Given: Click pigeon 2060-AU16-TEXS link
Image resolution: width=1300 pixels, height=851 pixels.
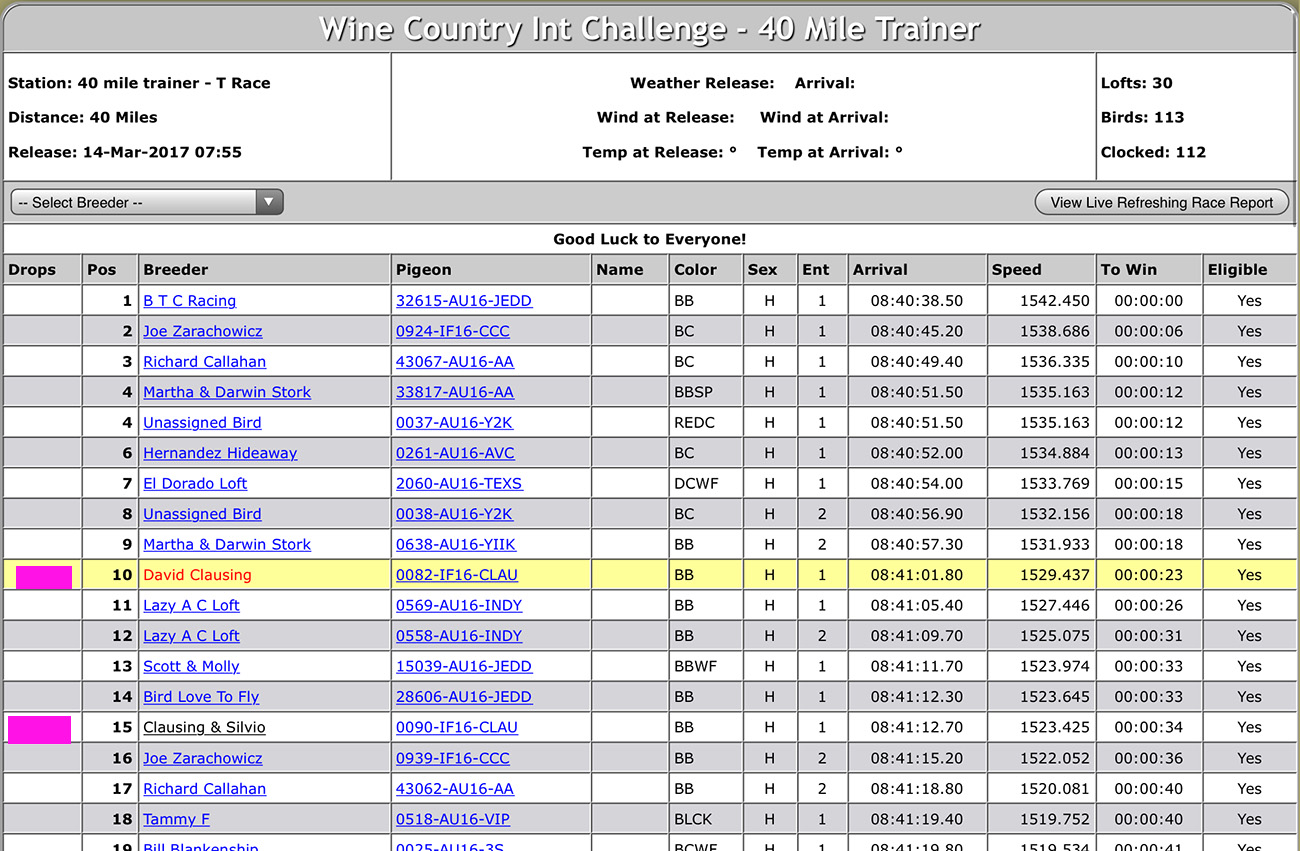Looking at the screenshot, I should [x=459, y=484].
